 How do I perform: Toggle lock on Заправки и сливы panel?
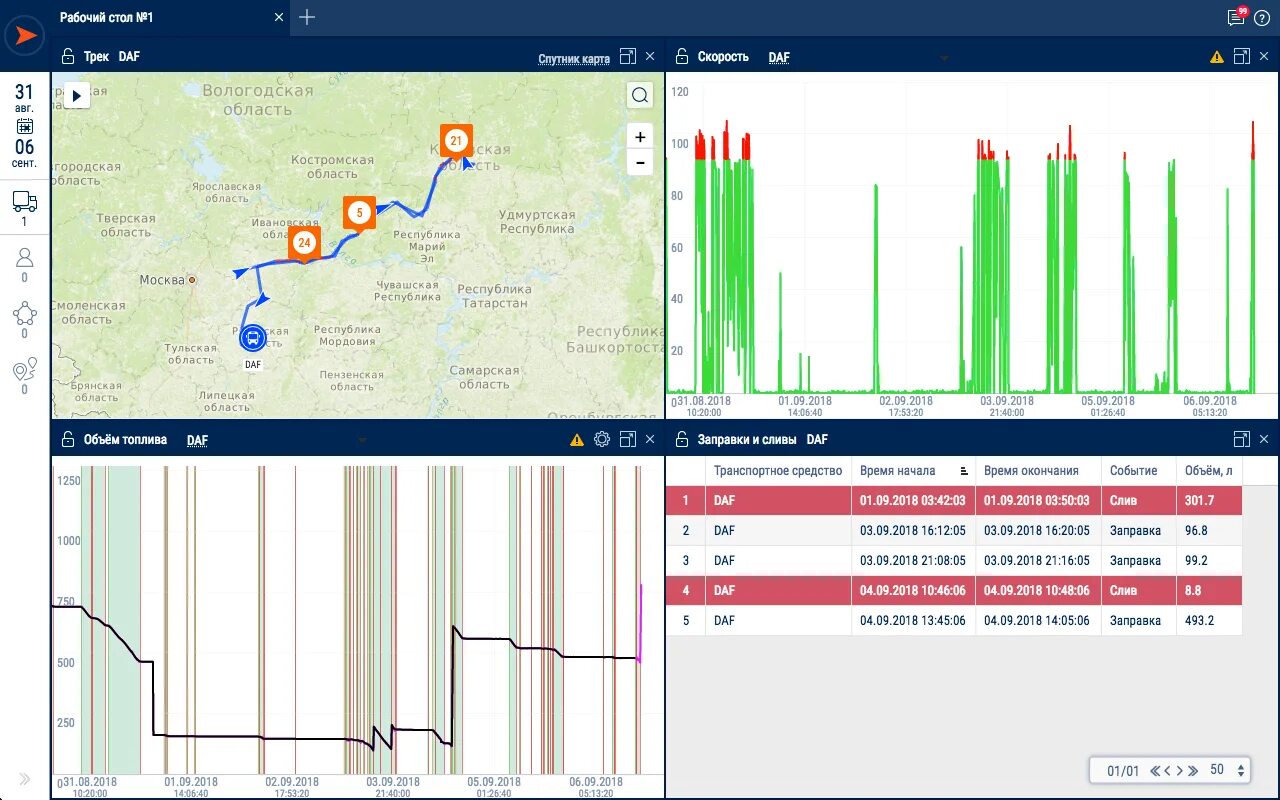pos(682,440)
